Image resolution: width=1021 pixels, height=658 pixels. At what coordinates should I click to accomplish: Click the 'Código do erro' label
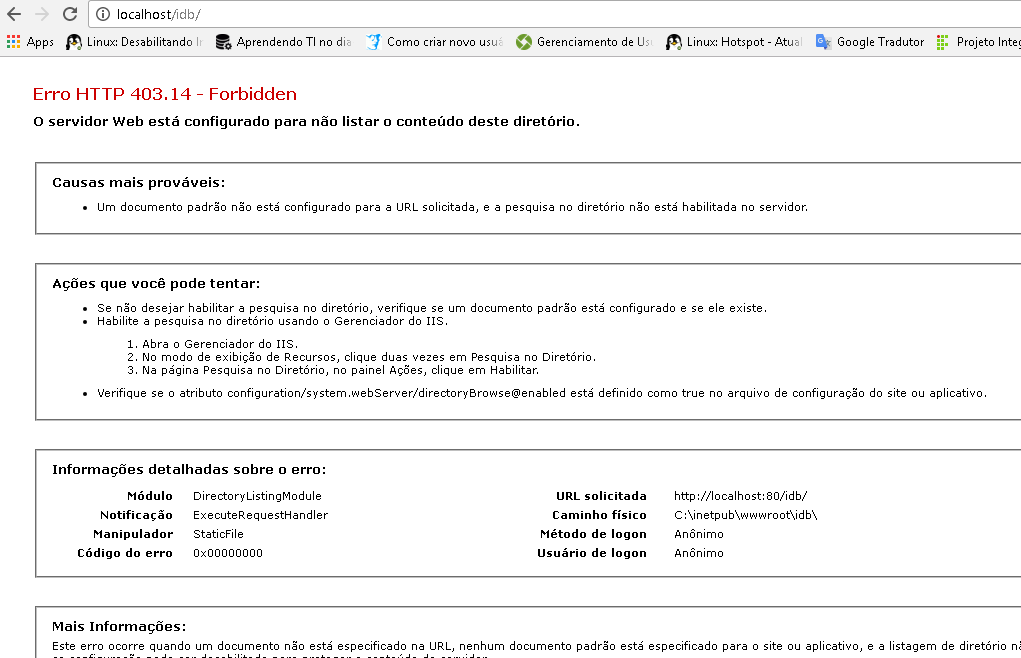click(125, 553)
